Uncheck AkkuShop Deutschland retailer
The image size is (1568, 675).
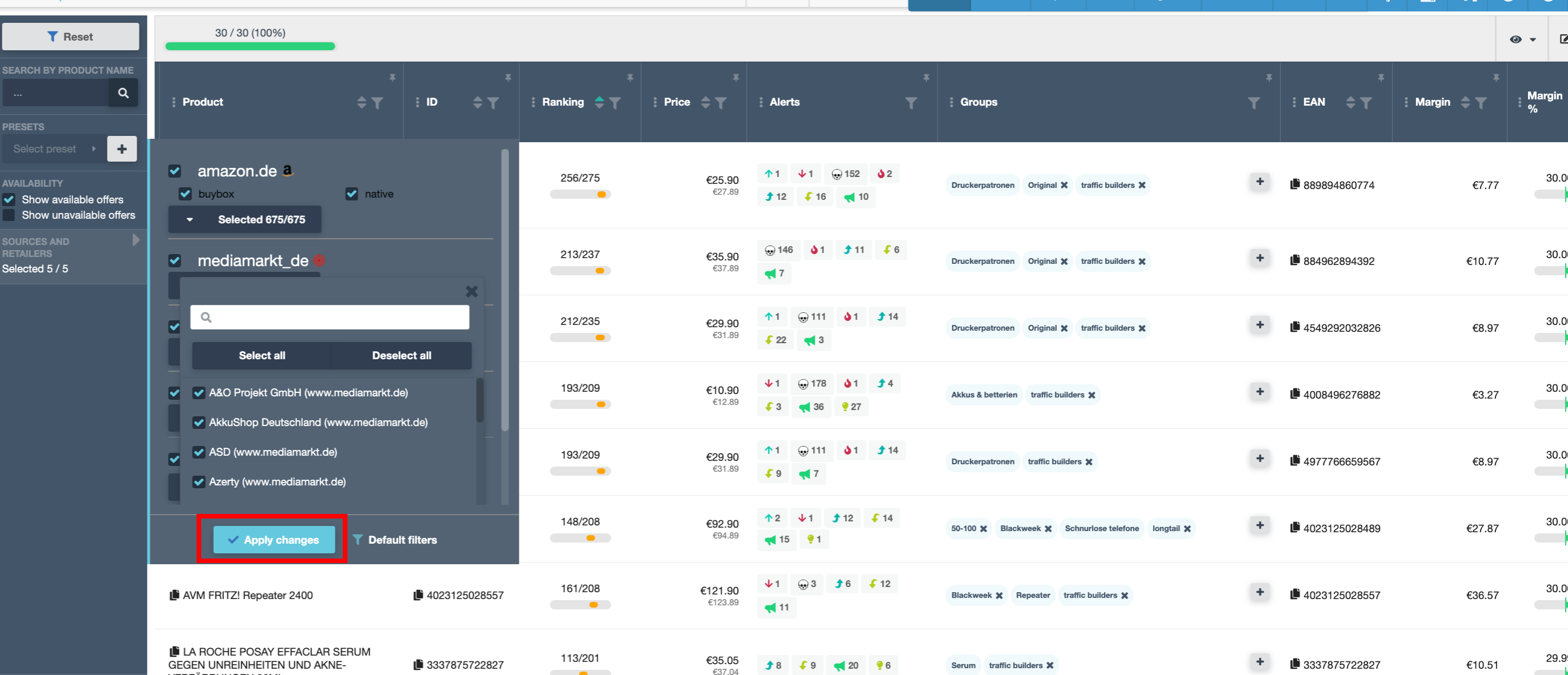pos(198,422)
